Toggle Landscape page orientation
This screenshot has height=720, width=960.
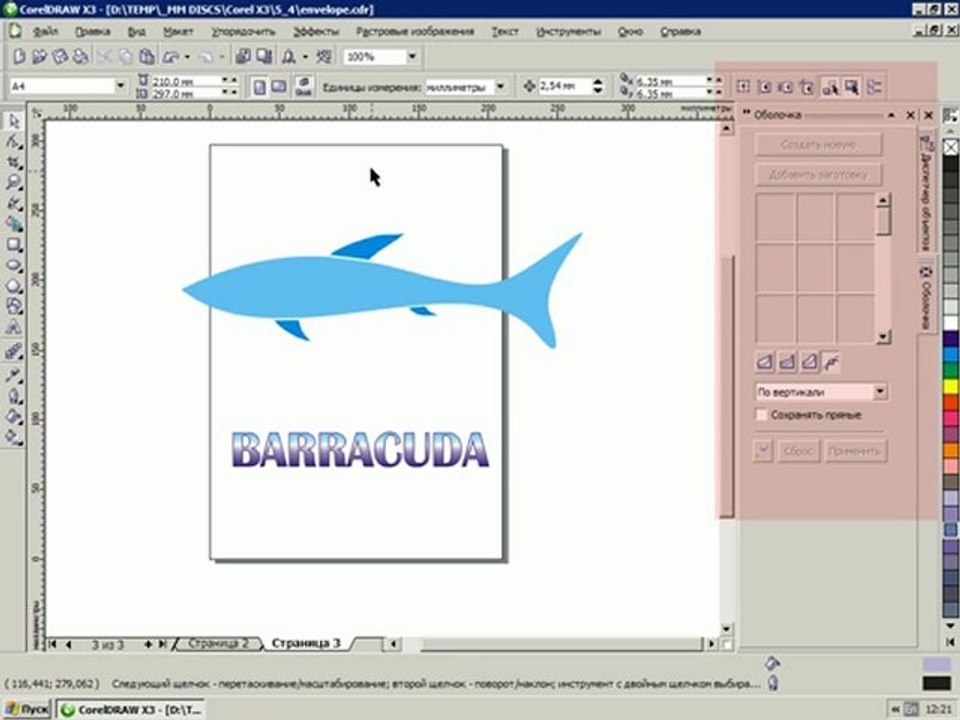point(279,87)
